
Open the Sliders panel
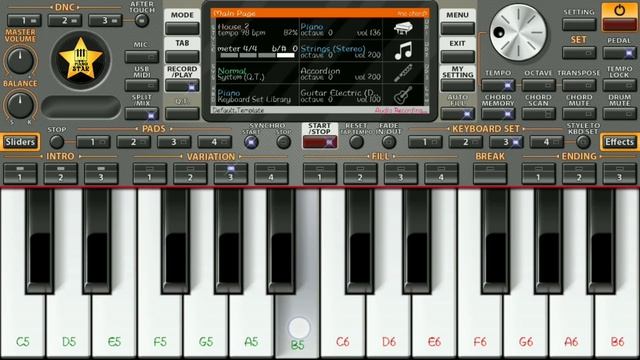(20, 142)
